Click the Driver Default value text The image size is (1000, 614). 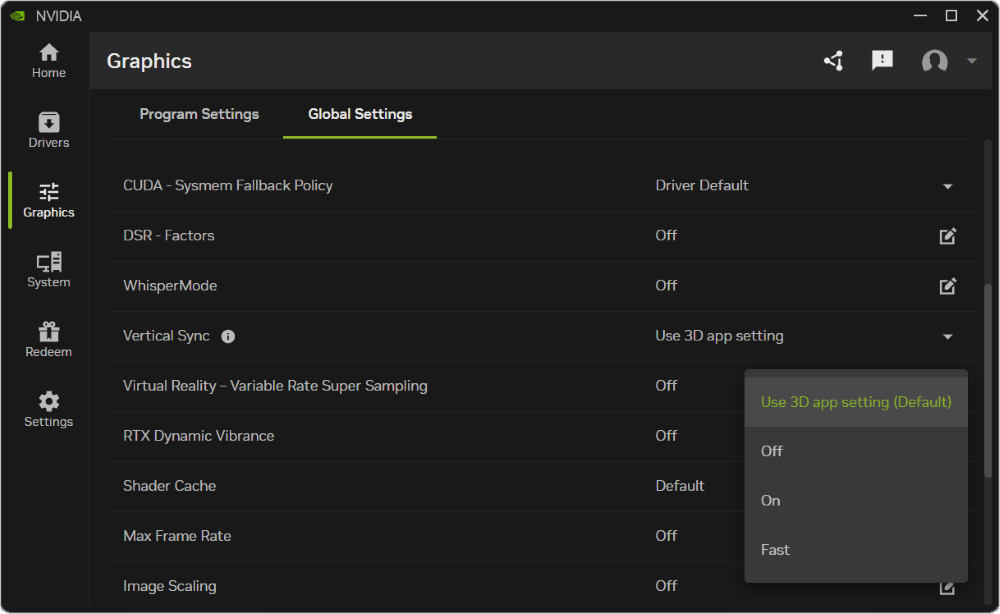pos(702,186)
